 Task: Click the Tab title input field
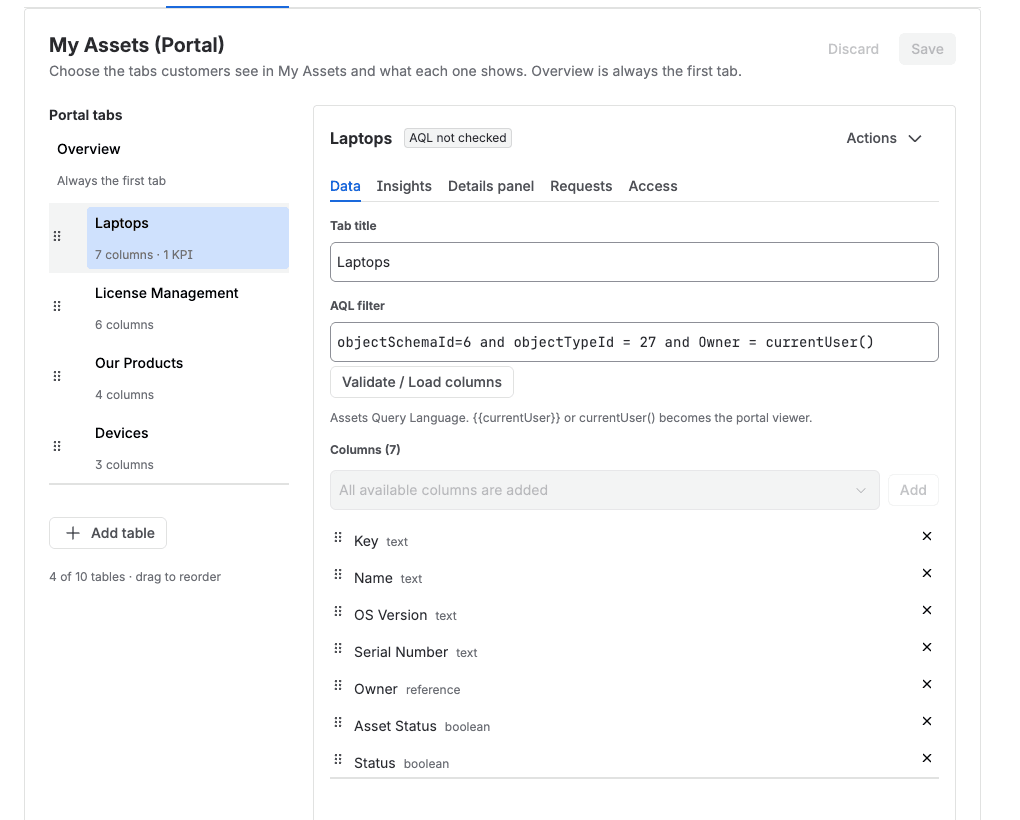tap(634, 262)
